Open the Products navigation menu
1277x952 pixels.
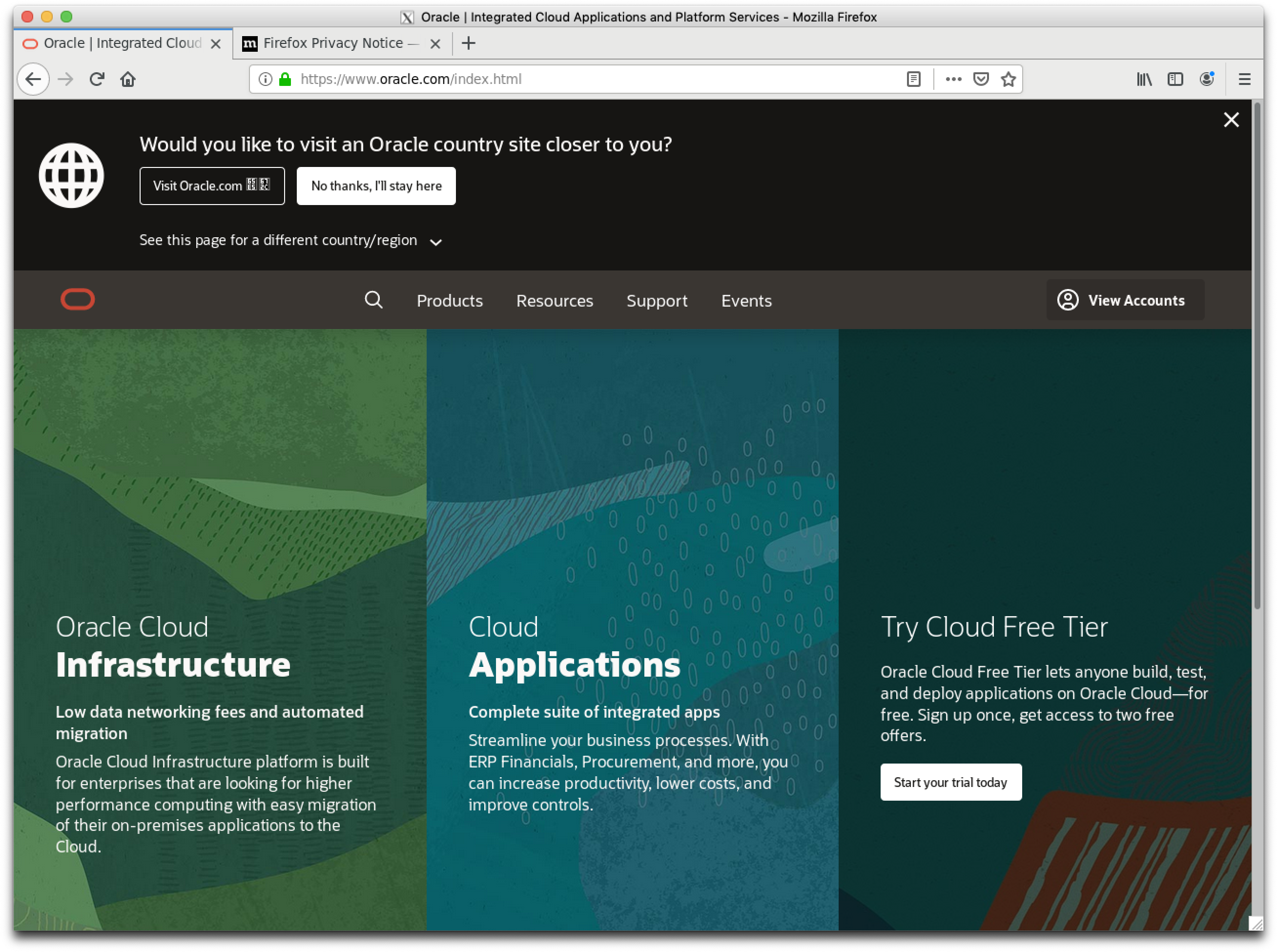coord(450,300)
